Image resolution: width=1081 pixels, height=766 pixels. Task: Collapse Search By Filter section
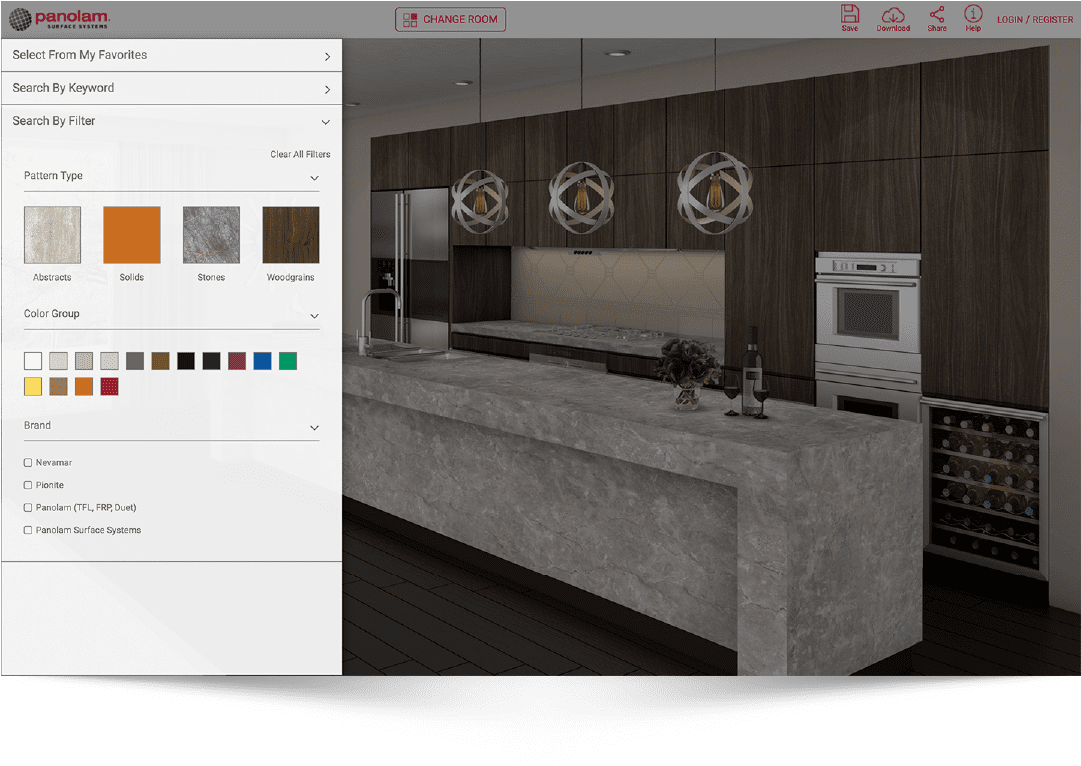(x=172, y=121)
